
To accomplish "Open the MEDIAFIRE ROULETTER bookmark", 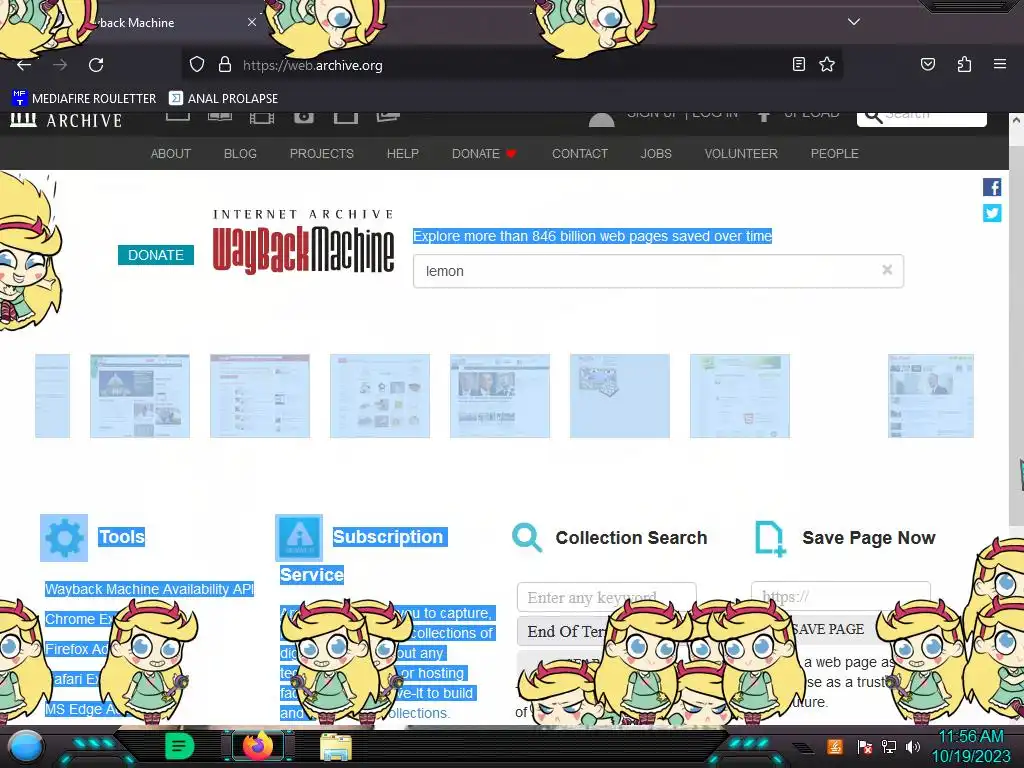I will point(84,99).
